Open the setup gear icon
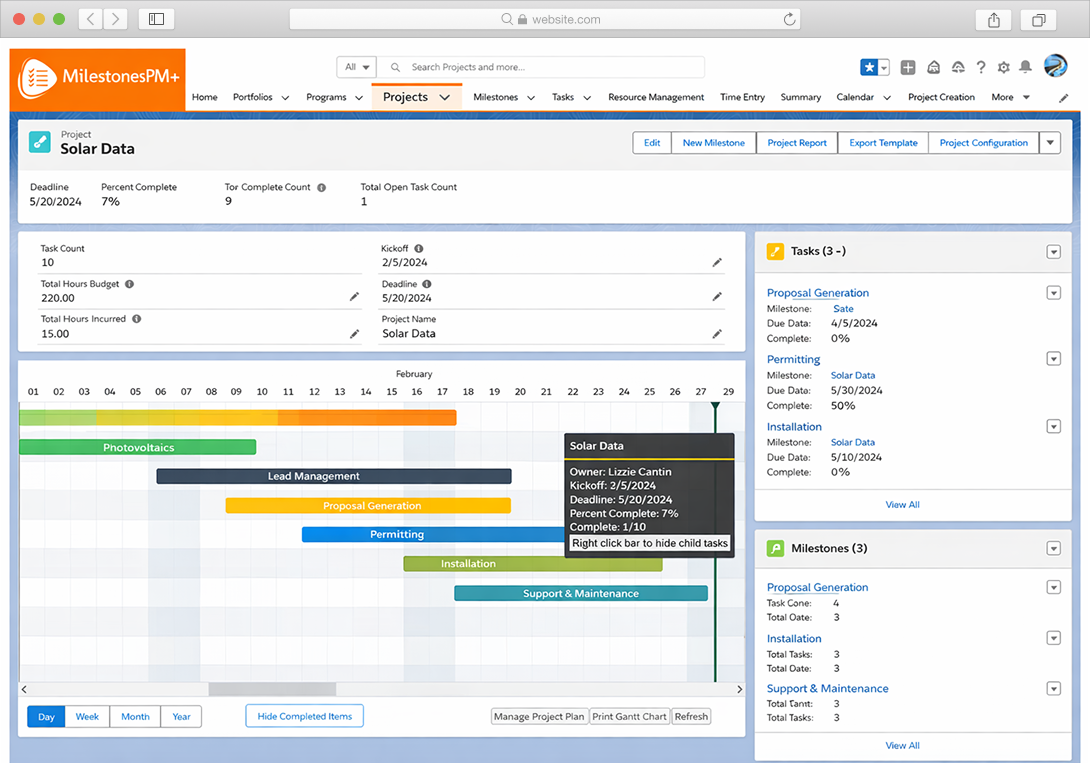The image size is (1090, 765). coord(1003,67)
